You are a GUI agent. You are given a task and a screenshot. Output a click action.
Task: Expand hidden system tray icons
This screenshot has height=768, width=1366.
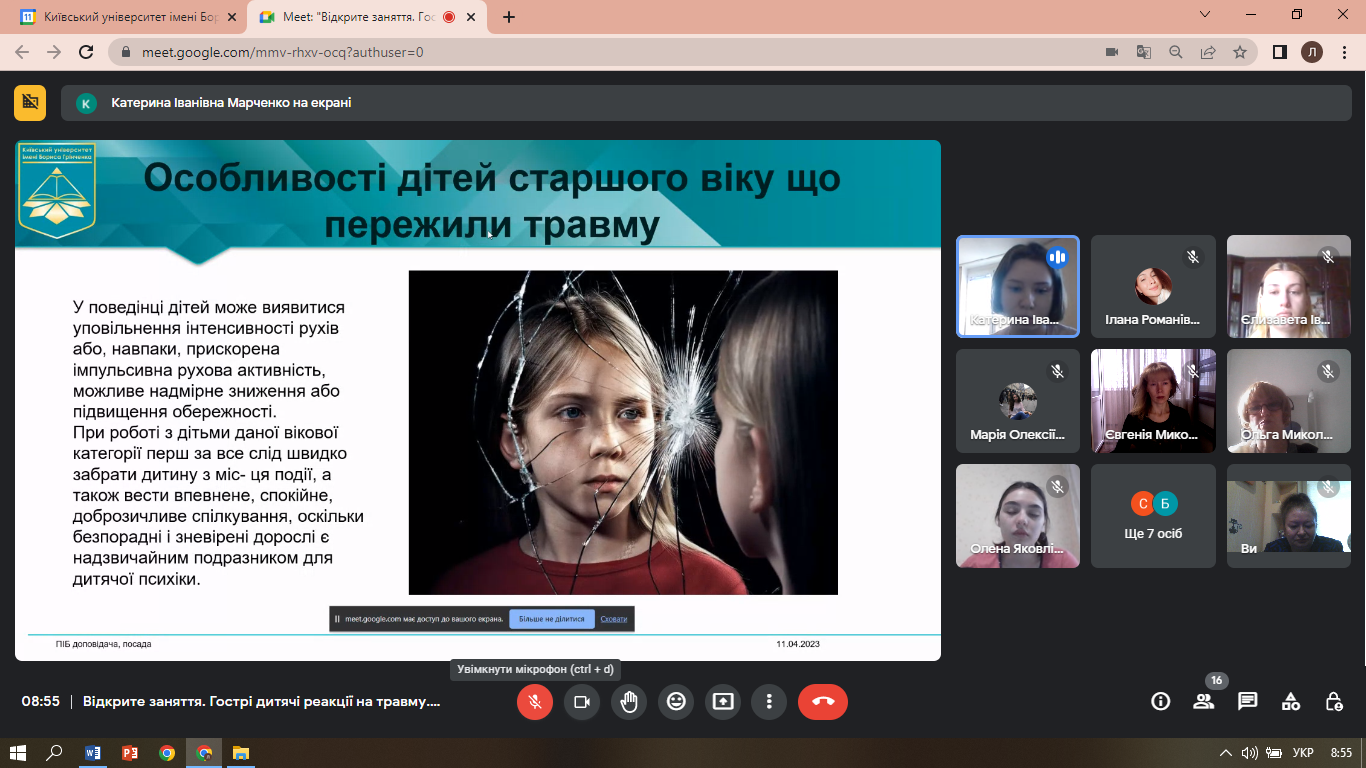point(1226,753)
